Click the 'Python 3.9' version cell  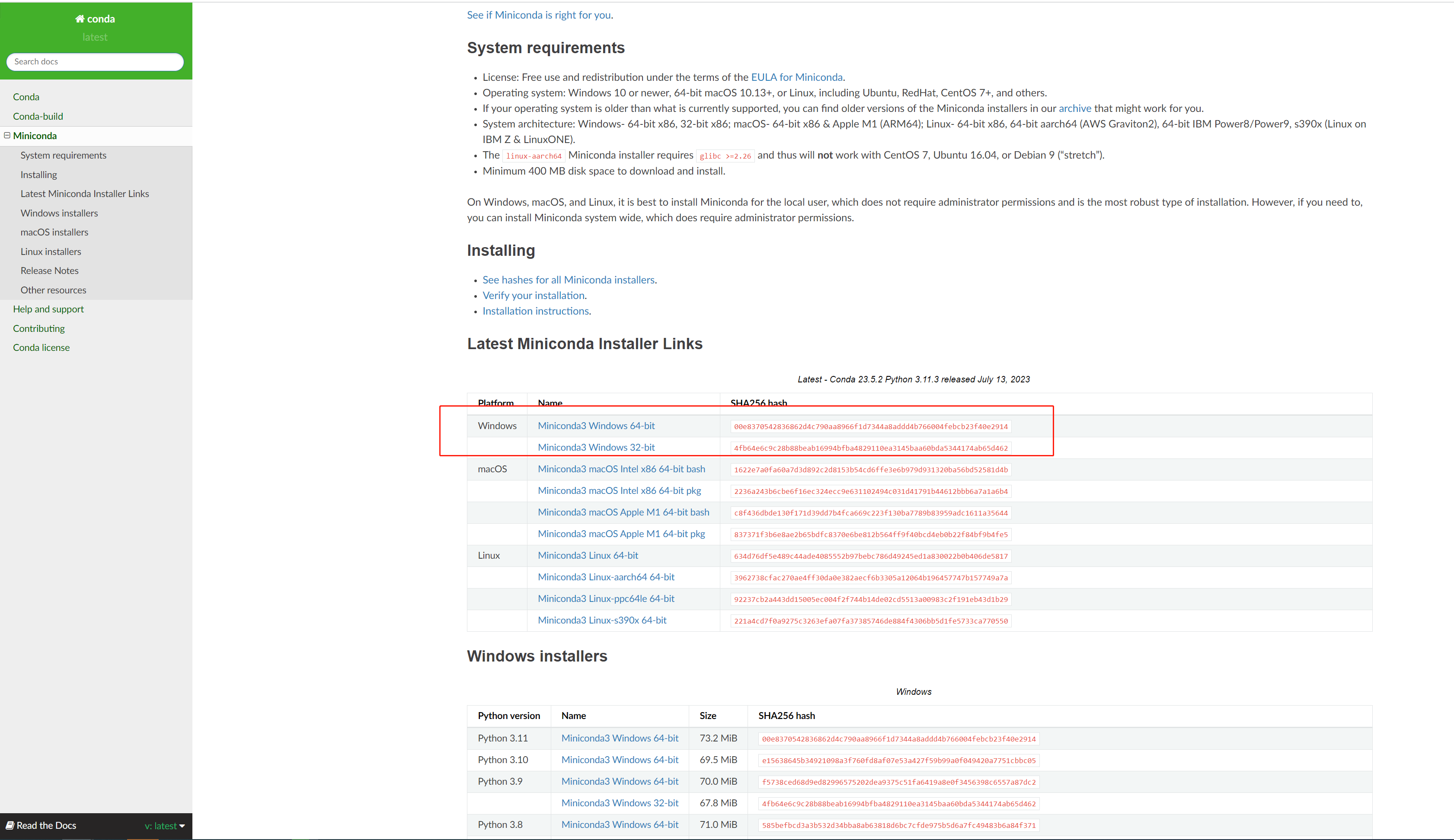(500, 781)
